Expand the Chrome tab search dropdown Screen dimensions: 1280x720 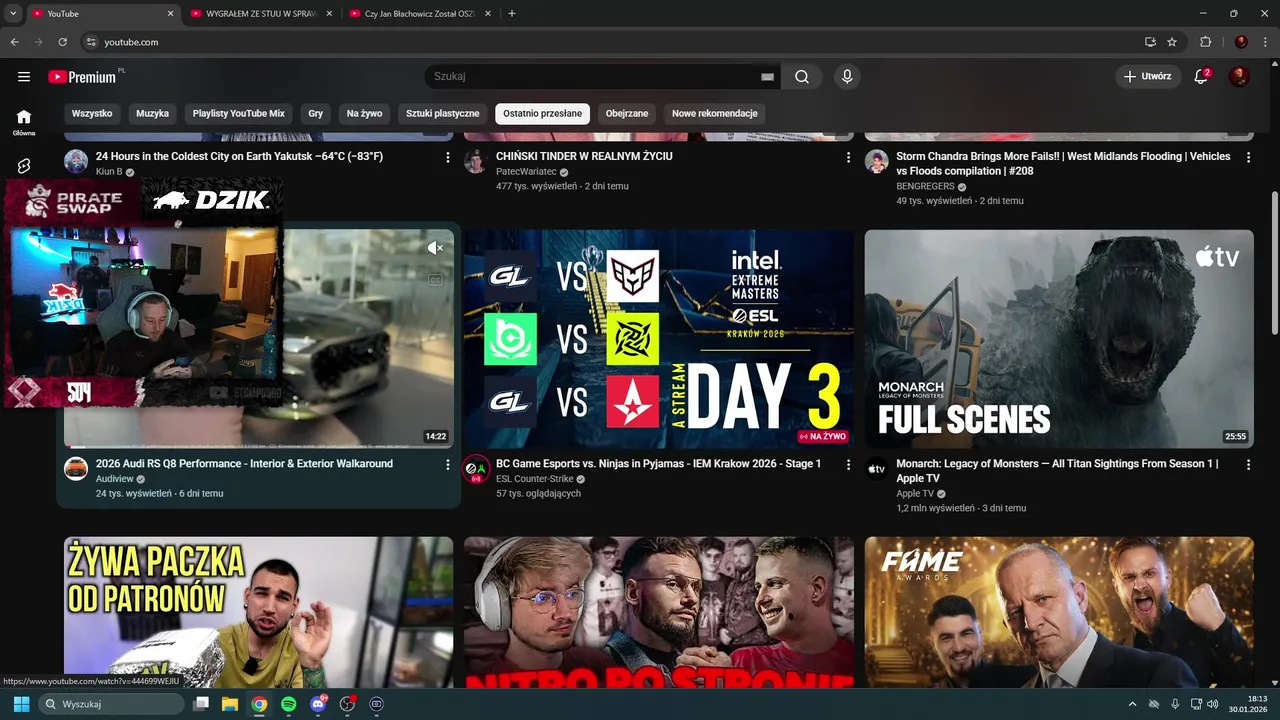[13, 13]
